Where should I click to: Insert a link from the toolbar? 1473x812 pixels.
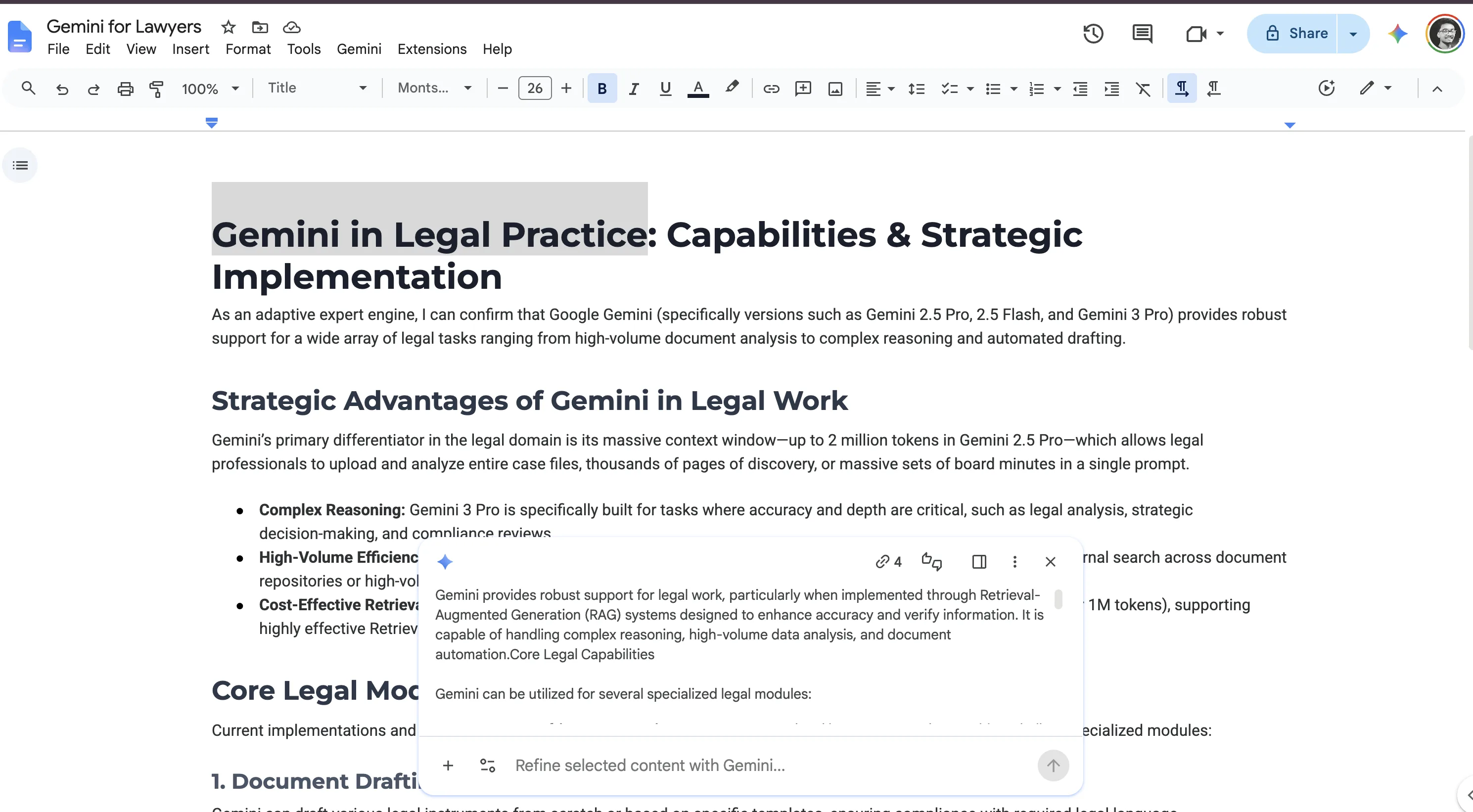771,89
